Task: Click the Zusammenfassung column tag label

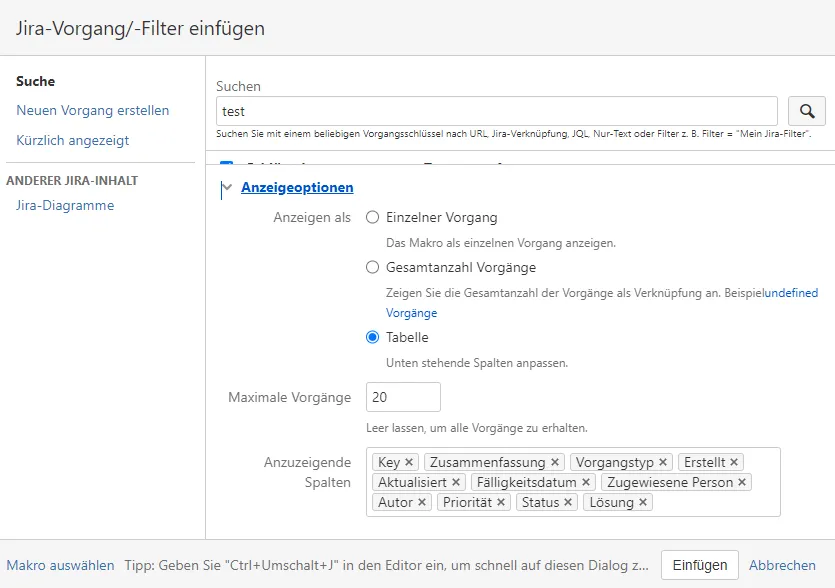Action: 488,462
